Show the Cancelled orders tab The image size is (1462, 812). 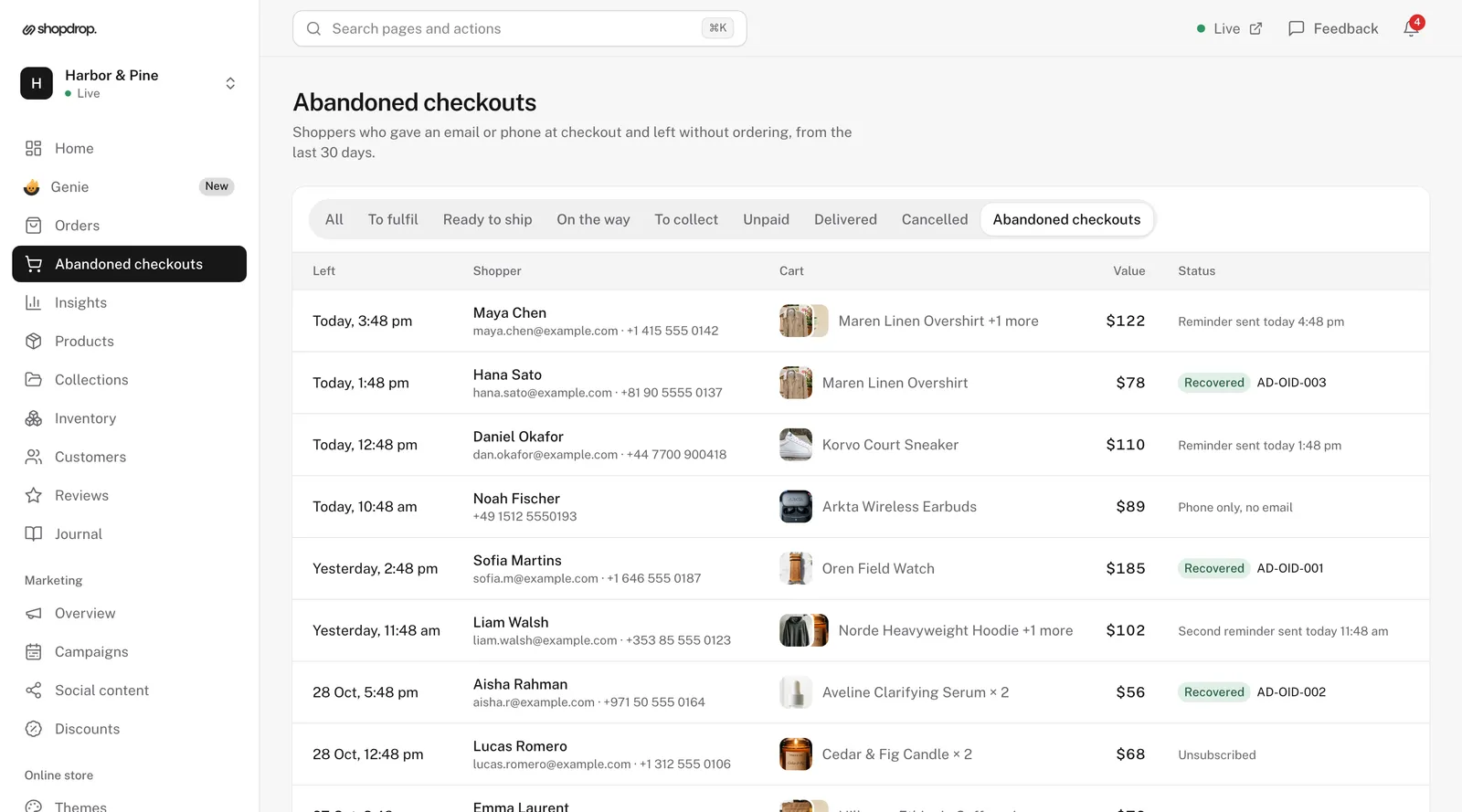click(935, 219)
